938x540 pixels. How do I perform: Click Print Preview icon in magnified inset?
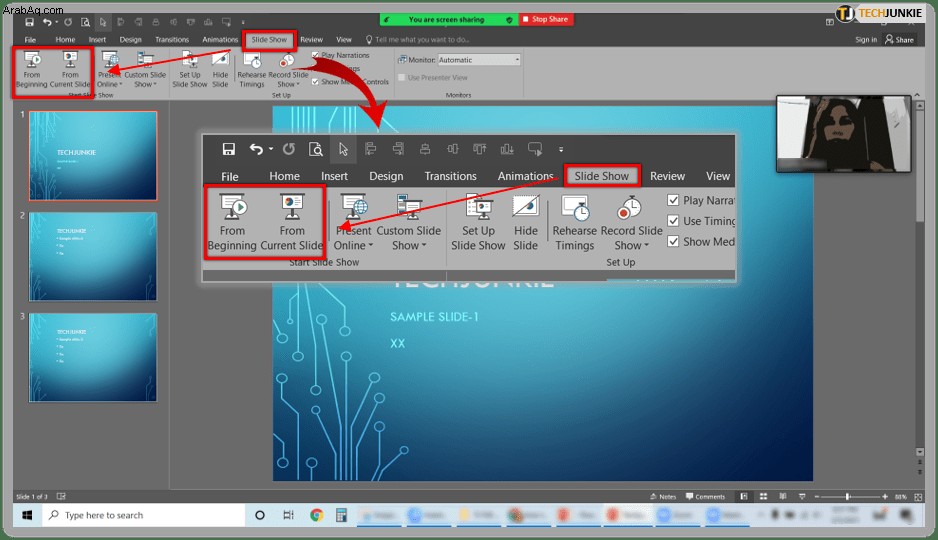316,149
